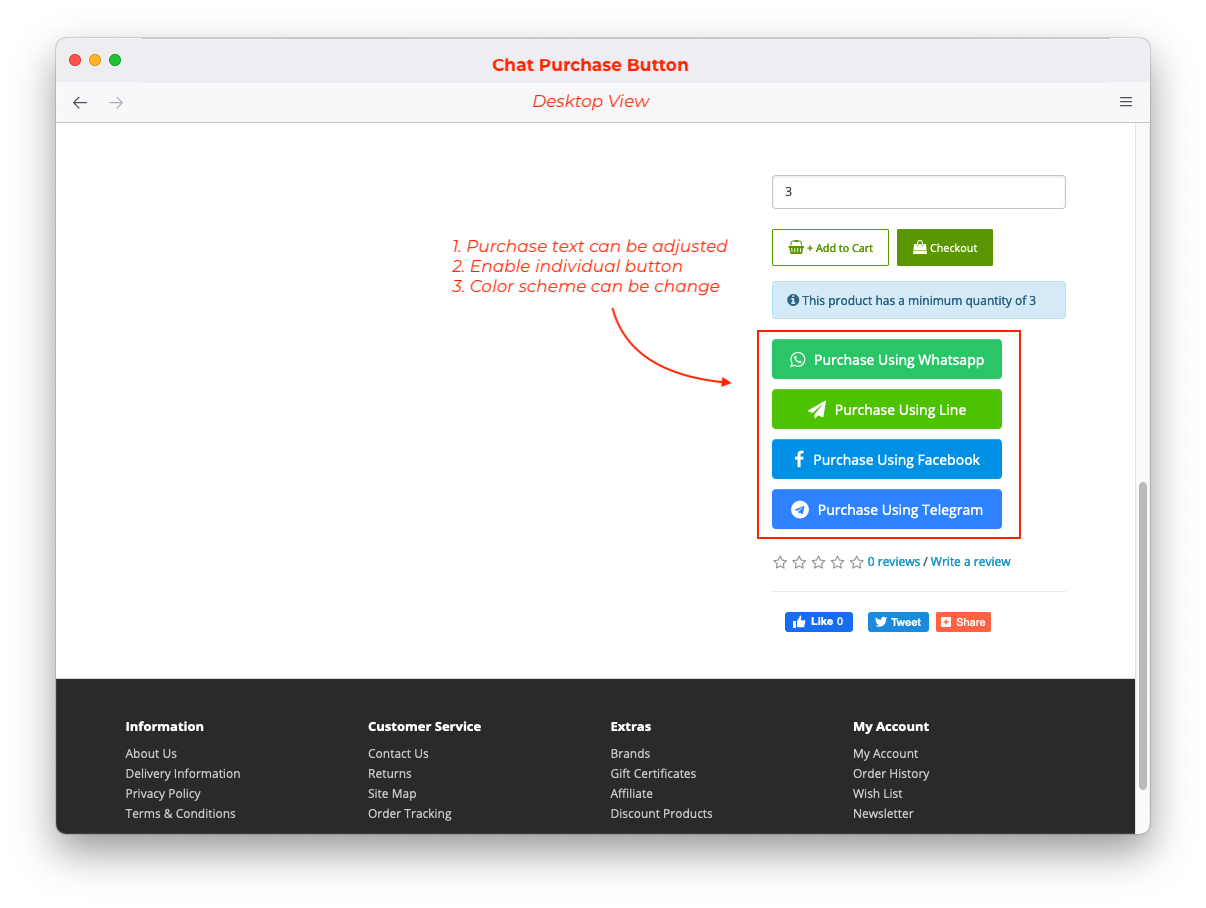Open Affiliate footer link

point(632,794)
